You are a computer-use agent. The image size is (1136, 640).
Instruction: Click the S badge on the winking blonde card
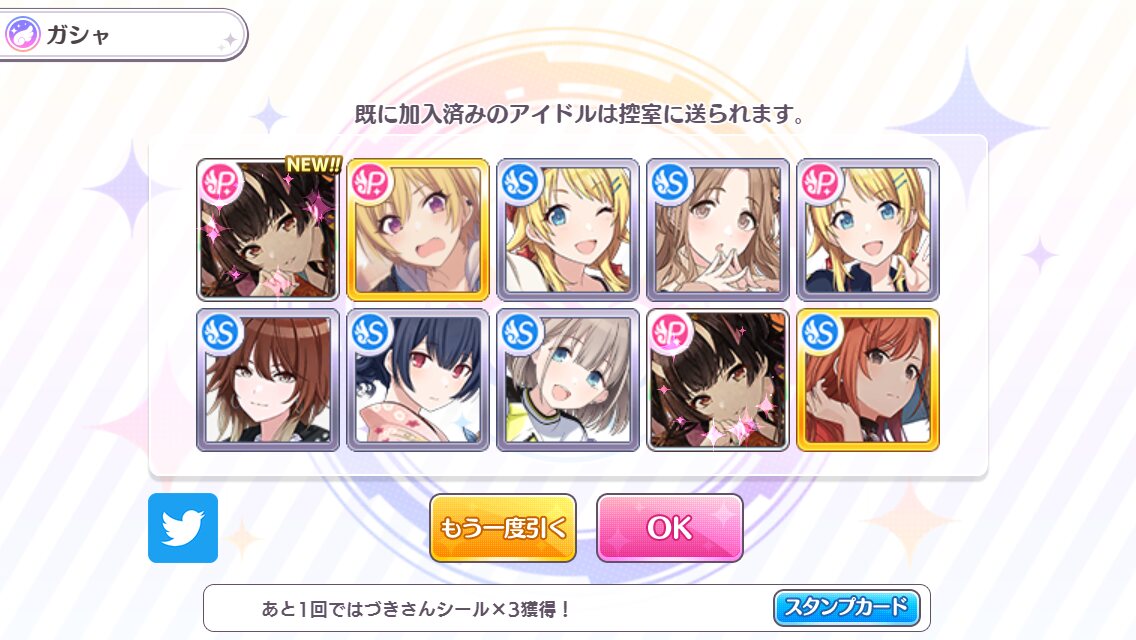pyautogui.click(x=520, y=183)
